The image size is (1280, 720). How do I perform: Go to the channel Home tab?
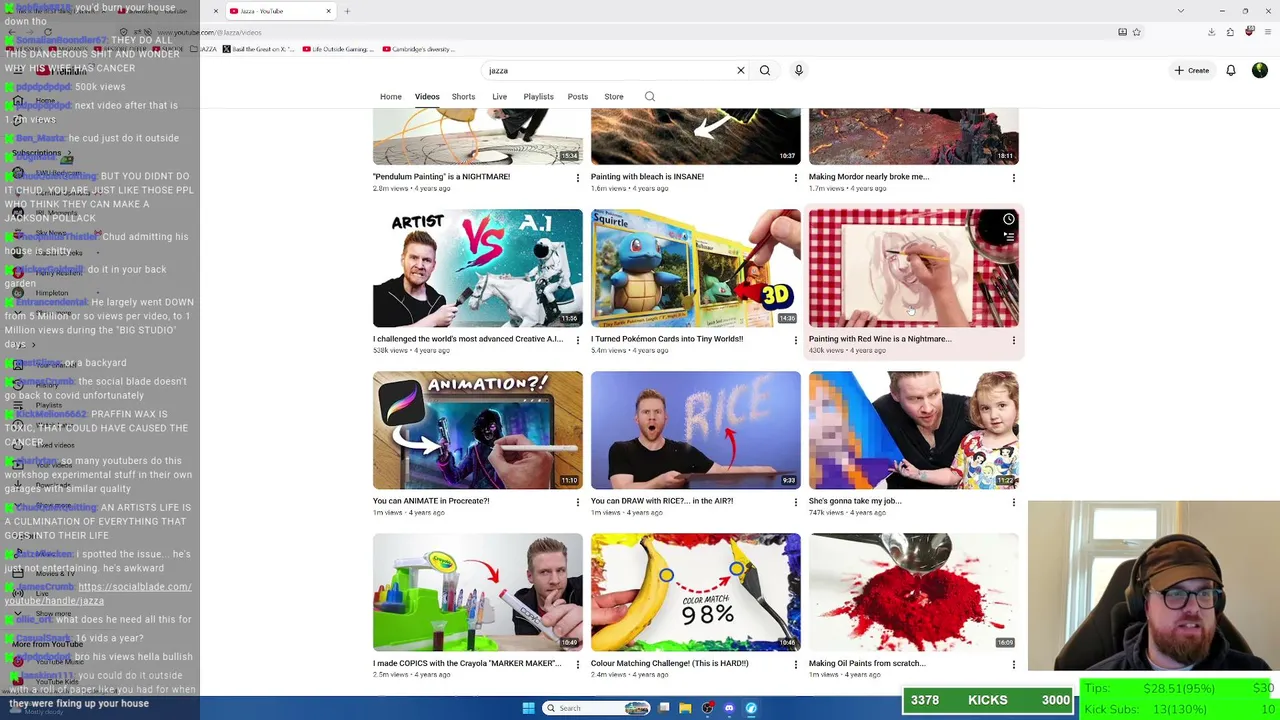[391, 97]
